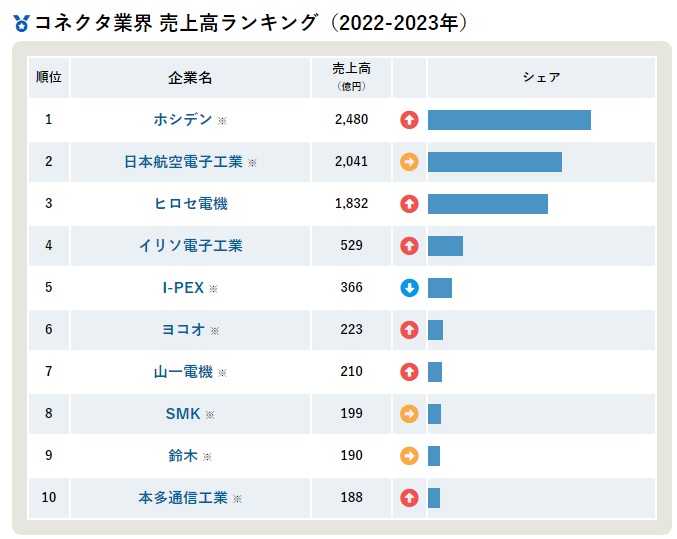Click the sales value 223
The height and width of the screenshot is (539, 677).
coord(351,329)
